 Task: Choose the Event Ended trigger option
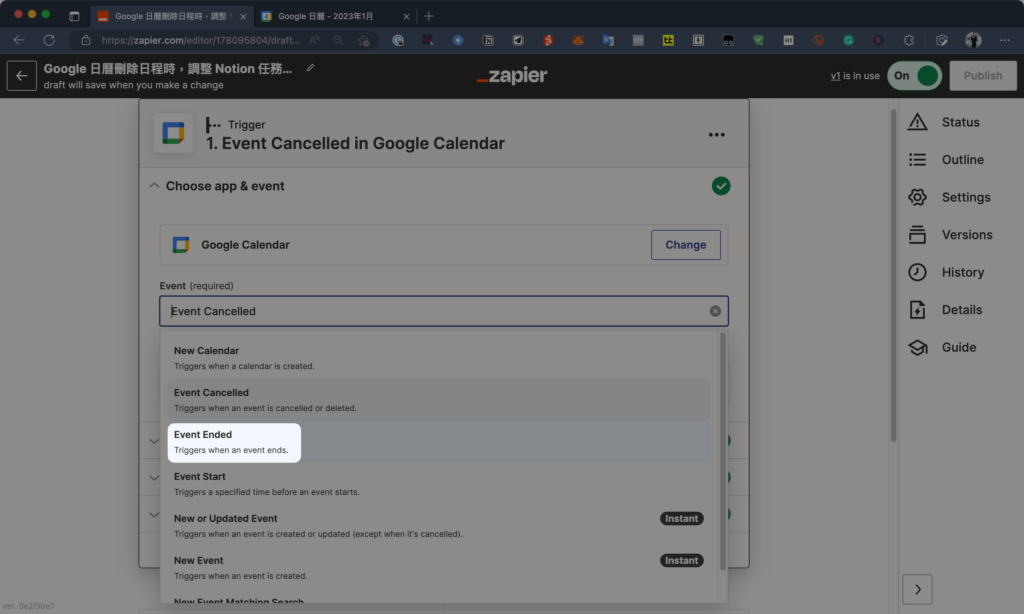coord(438,442)
